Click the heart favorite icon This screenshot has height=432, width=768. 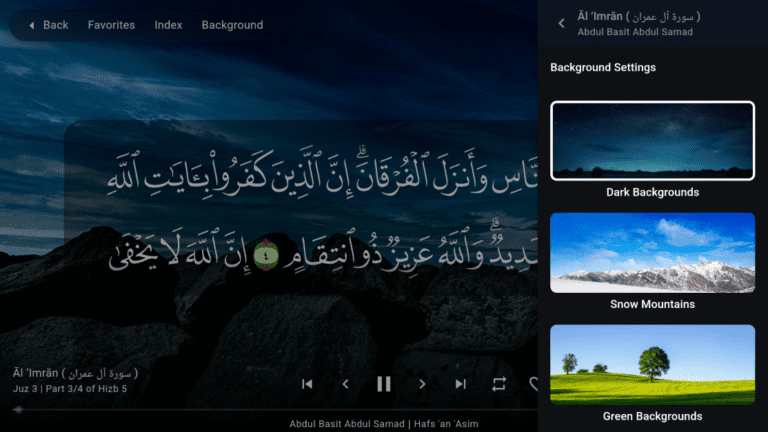coord(533,384)
